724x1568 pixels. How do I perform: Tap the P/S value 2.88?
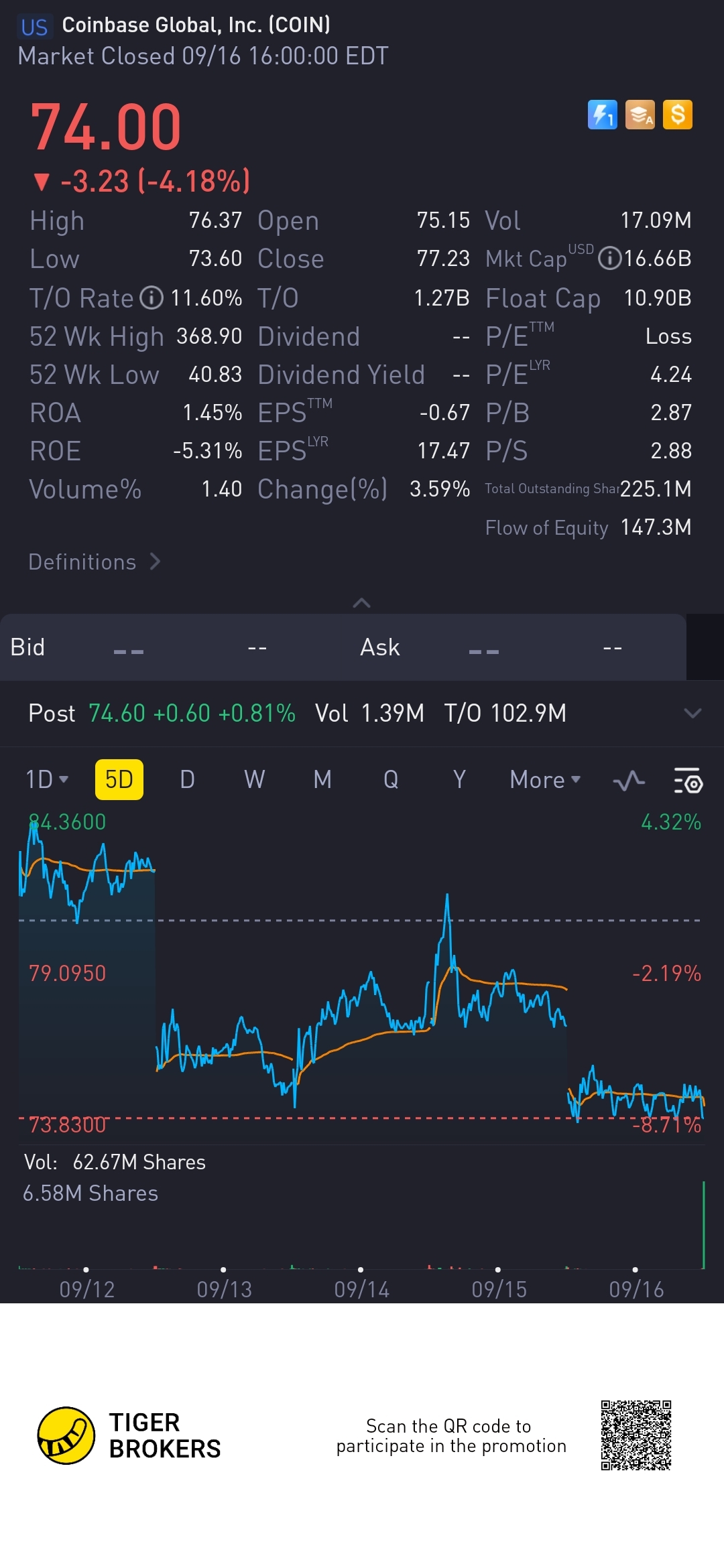click(671, 450)
